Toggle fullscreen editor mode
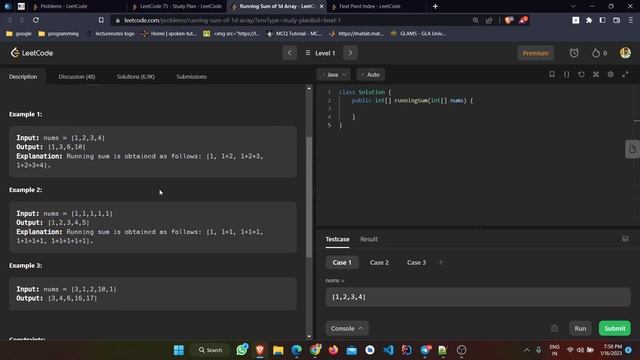Viewport: 640px width, 360px height. click(625, 74)
